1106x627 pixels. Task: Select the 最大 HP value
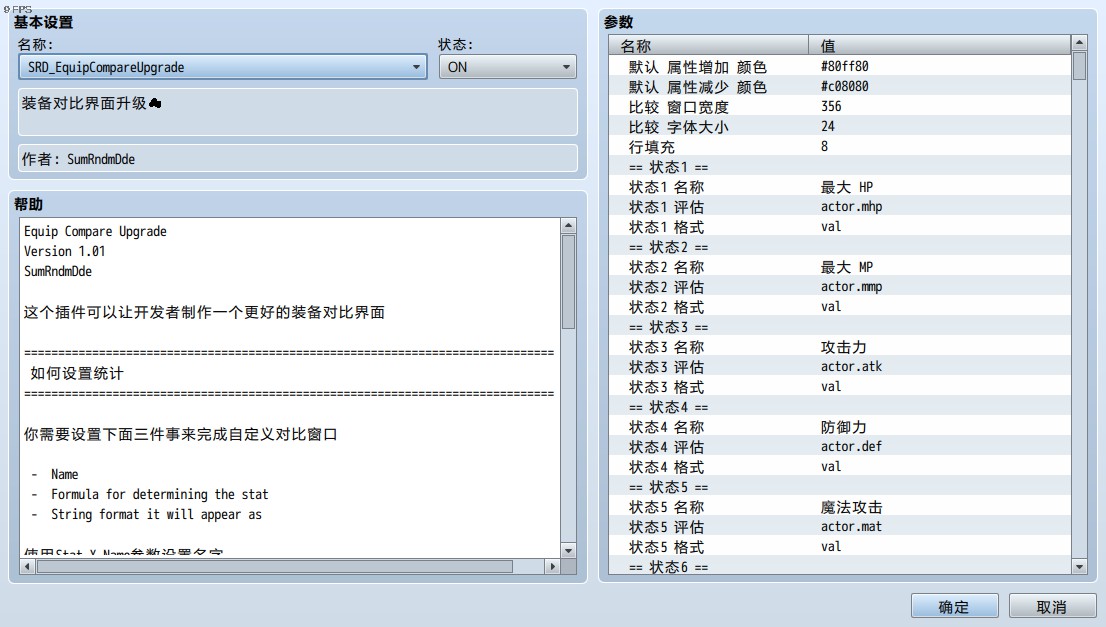coord(846,187)
